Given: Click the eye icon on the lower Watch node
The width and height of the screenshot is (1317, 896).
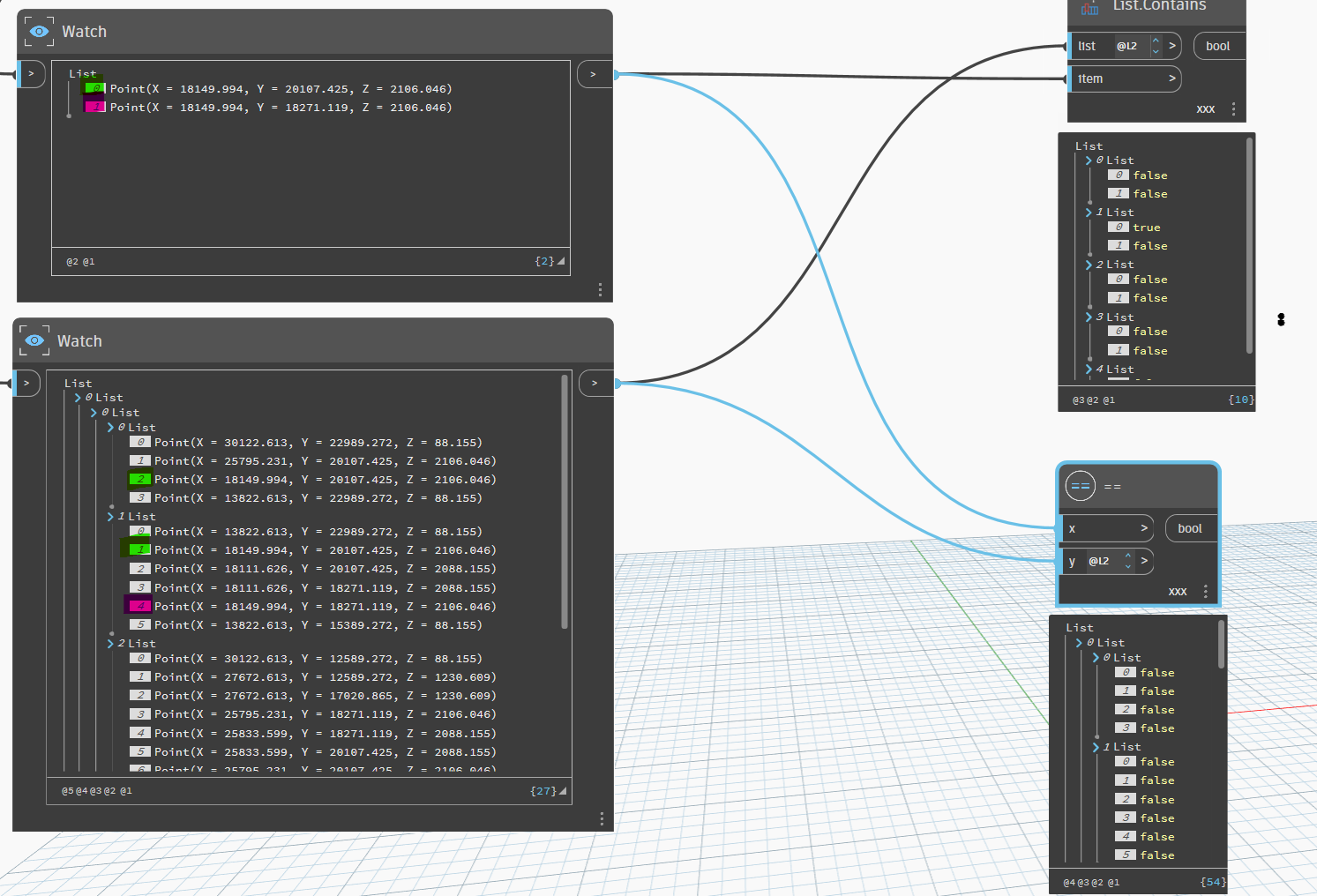Looking at the screenshot, I should pyautogui.click(x=34, y=340).
